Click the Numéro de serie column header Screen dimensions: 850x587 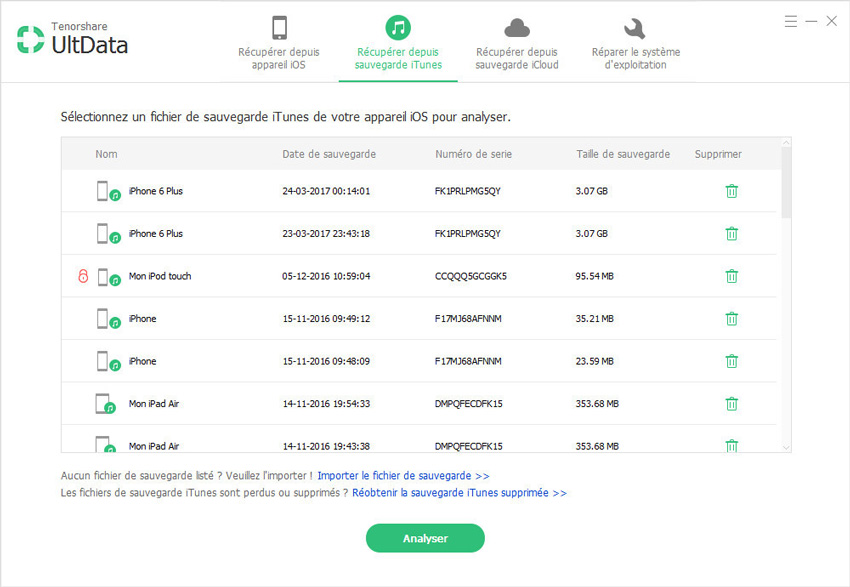[x=474, y=154]
